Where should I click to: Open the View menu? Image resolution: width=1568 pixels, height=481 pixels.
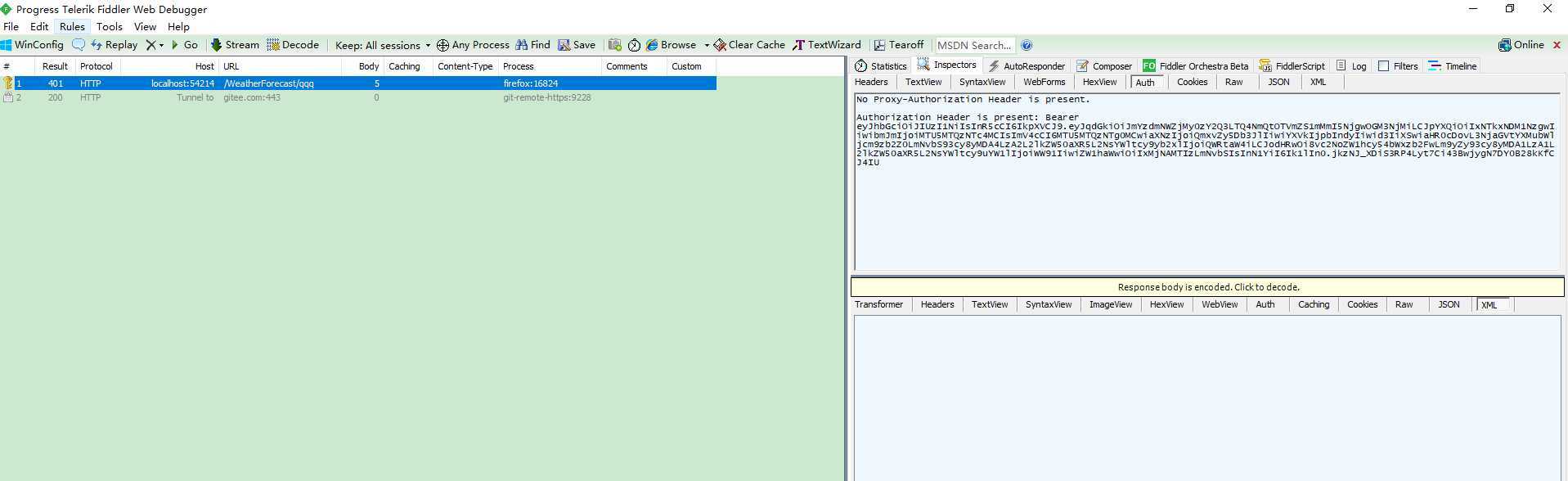pos(145,26)
